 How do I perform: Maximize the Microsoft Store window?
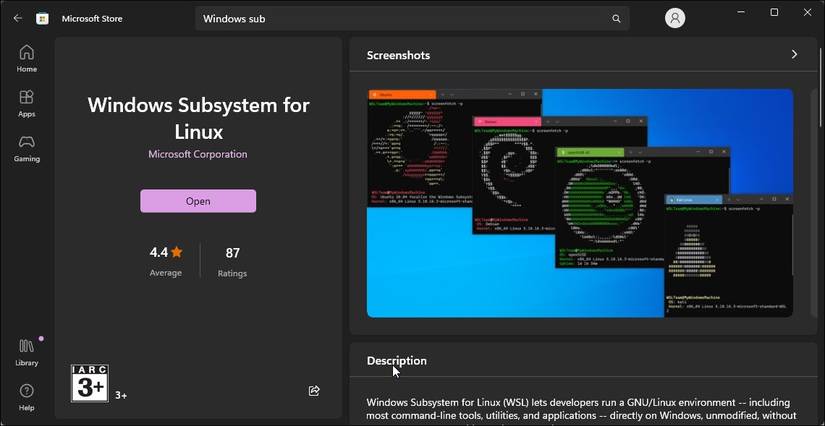[x=774, y=13]
